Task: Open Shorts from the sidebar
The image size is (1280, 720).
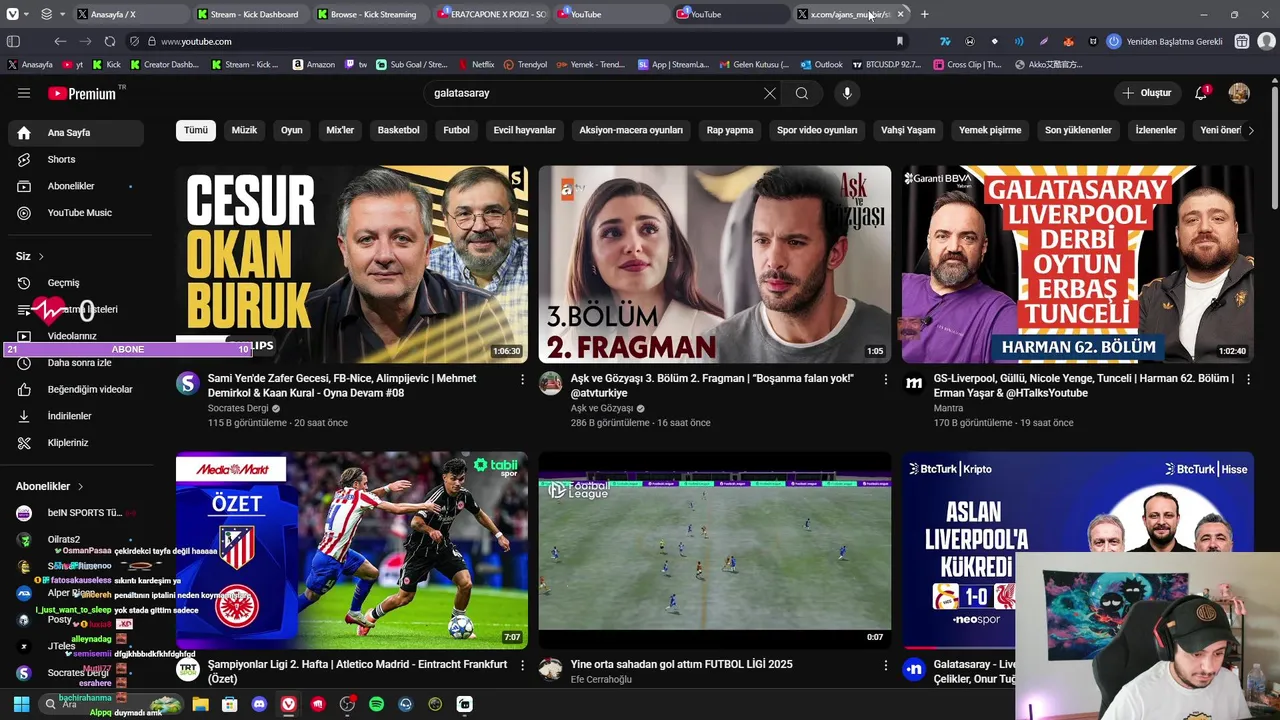Action: tap(76, 159)
